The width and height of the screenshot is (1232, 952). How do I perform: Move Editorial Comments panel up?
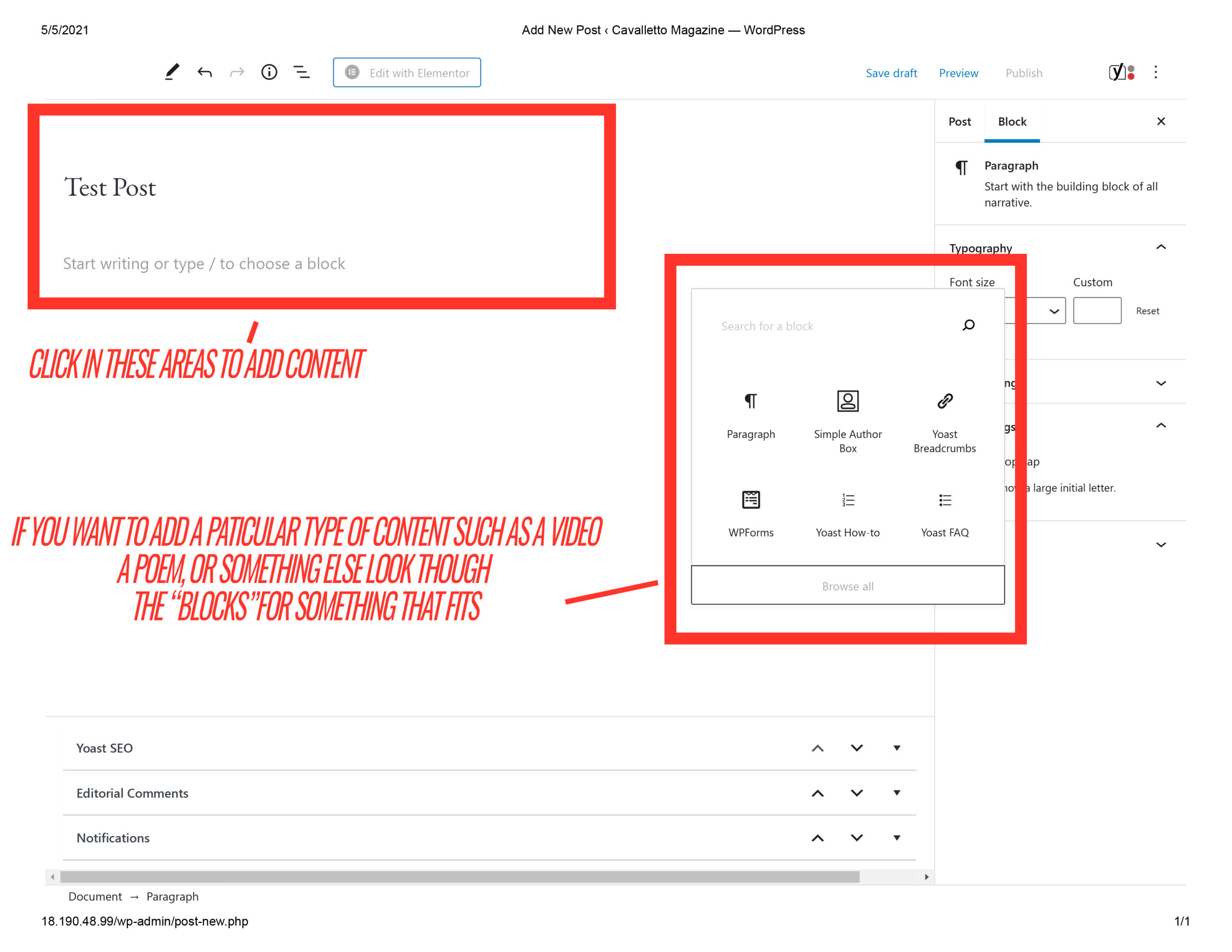pyautogui.click(x=817, y=794)
